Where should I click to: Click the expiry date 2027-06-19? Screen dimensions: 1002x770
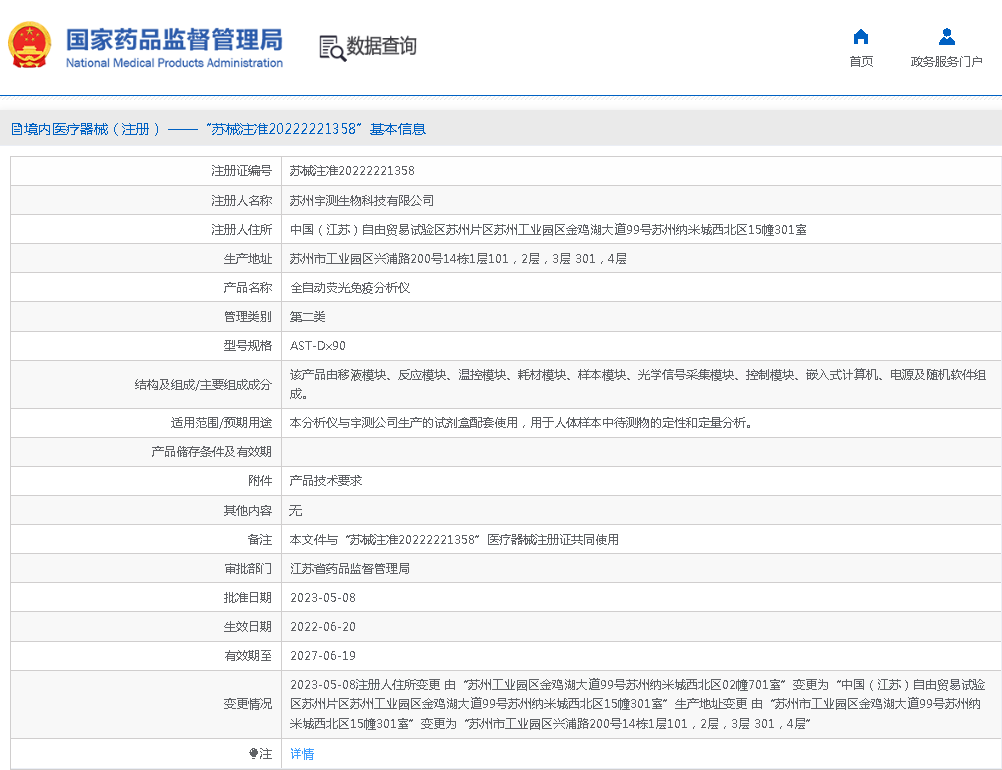pos(322,656)
